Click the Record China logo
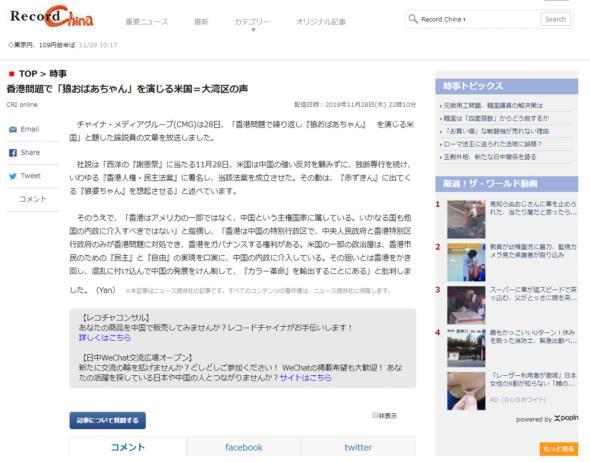Viewport: 590px width, 462px height. coord(52,17)
